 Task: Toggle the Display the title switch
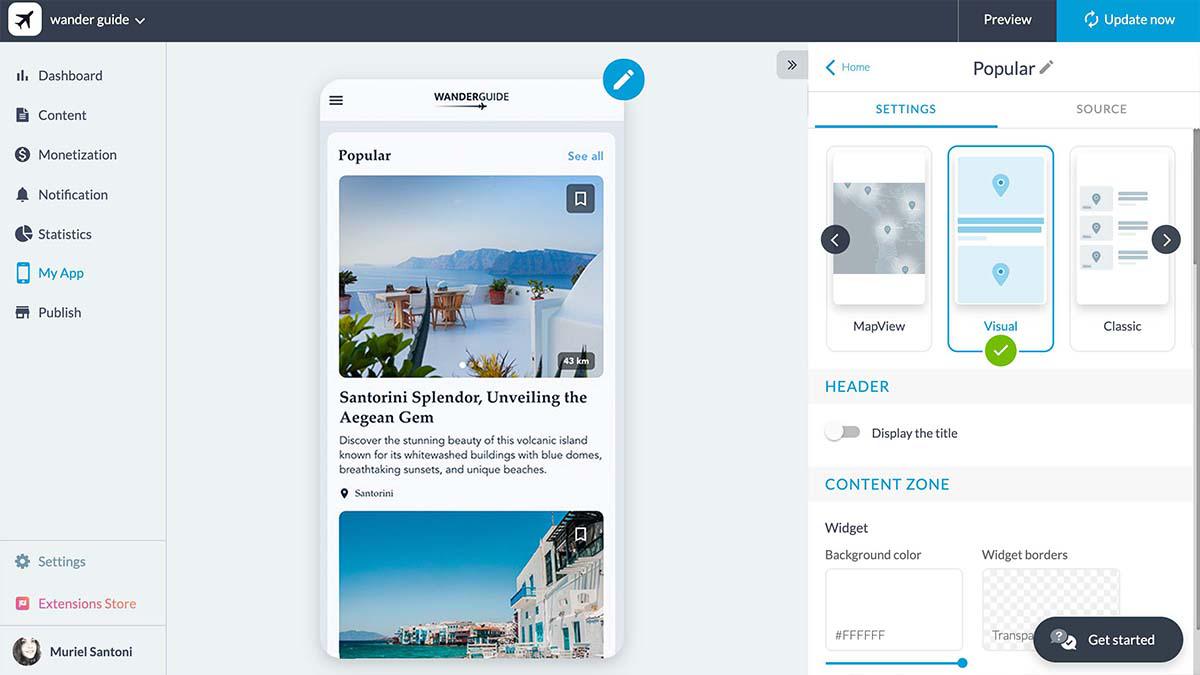(842, 432)
